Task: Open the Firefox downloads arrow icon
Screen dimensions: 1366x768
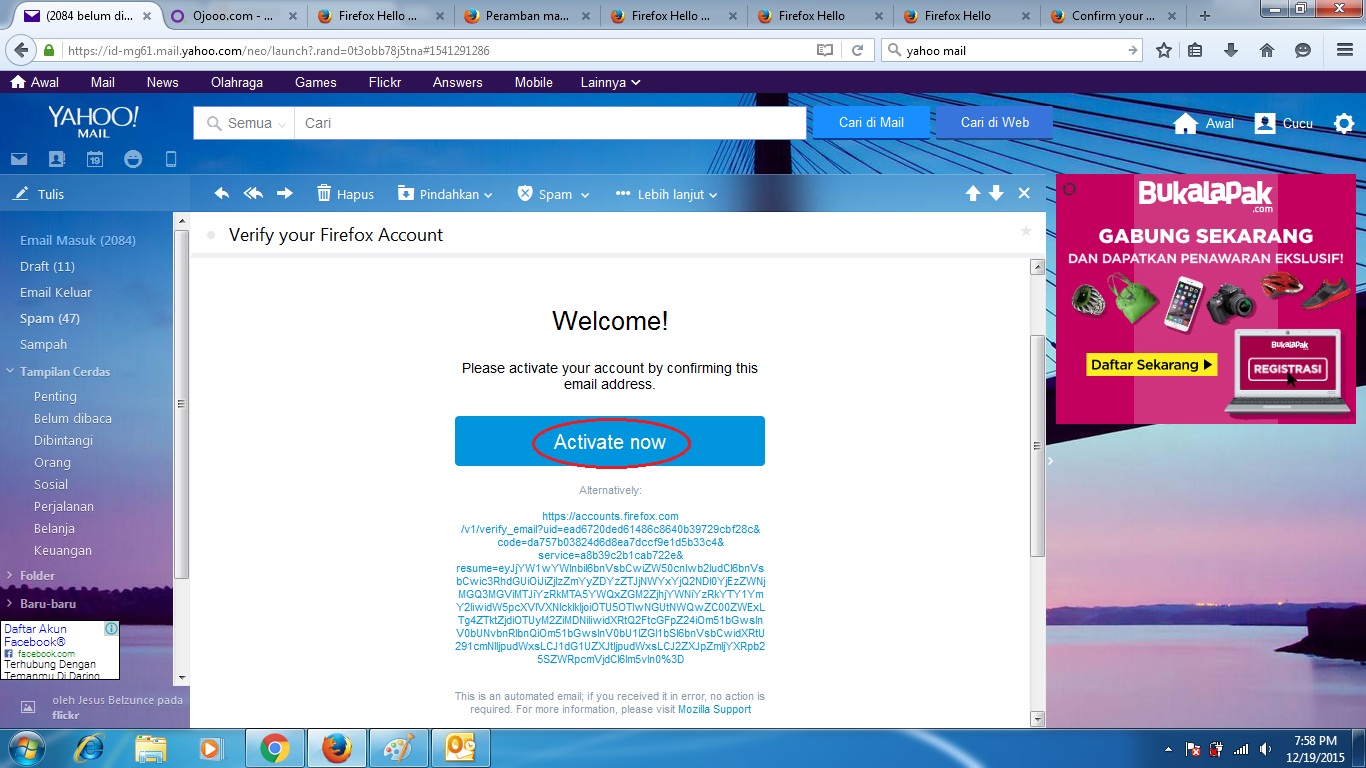Action: pyautogui.click(x=1231, y=50)
